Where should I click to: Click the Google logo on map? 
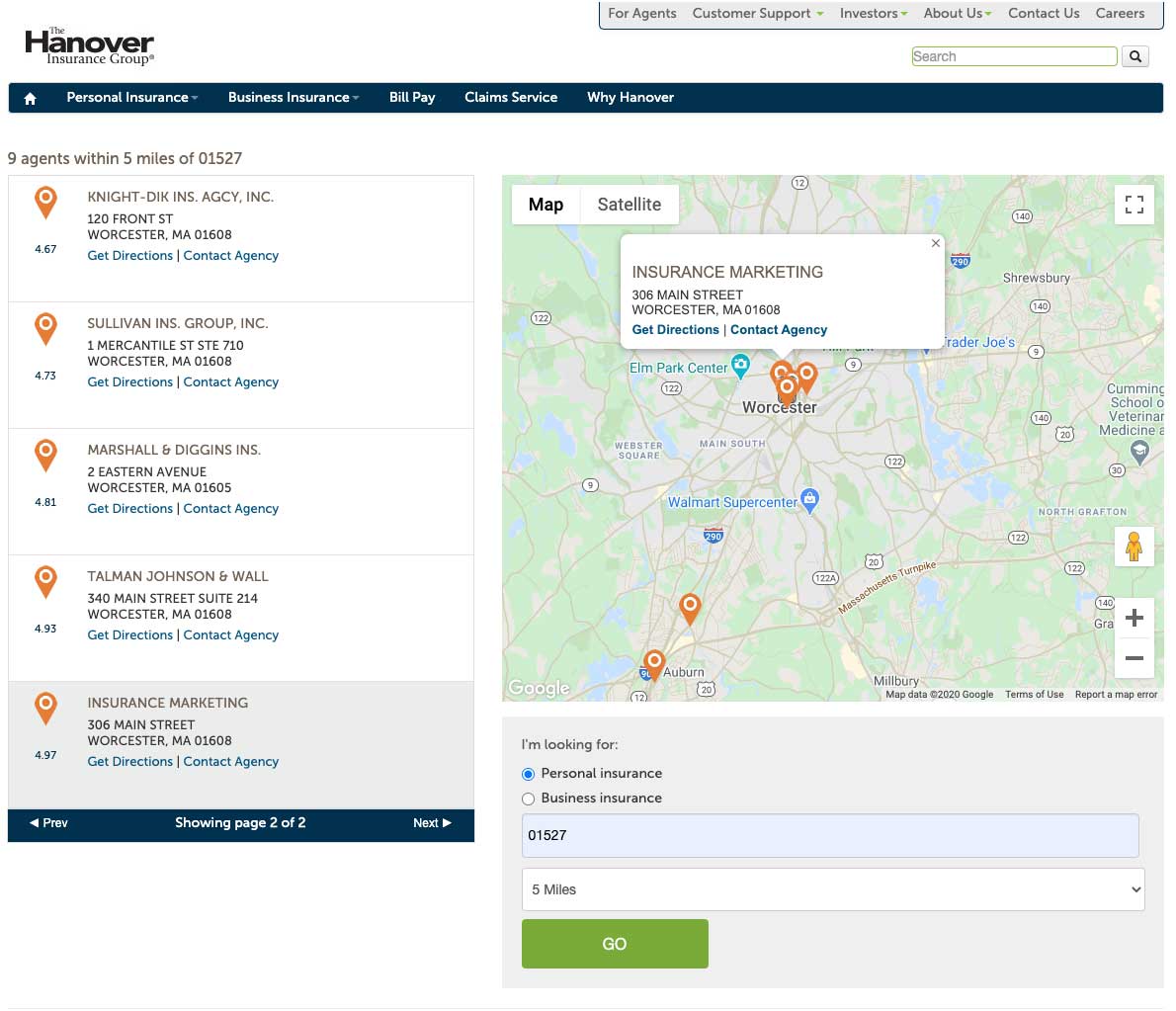pyautogui.click(x=539, y=688)
